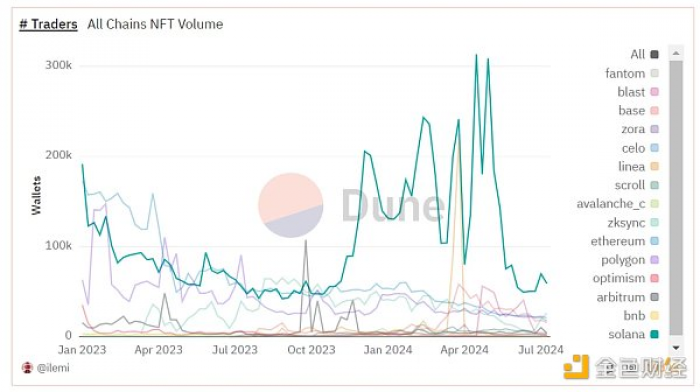Click the All legend color square

click(x=654, y=54)
